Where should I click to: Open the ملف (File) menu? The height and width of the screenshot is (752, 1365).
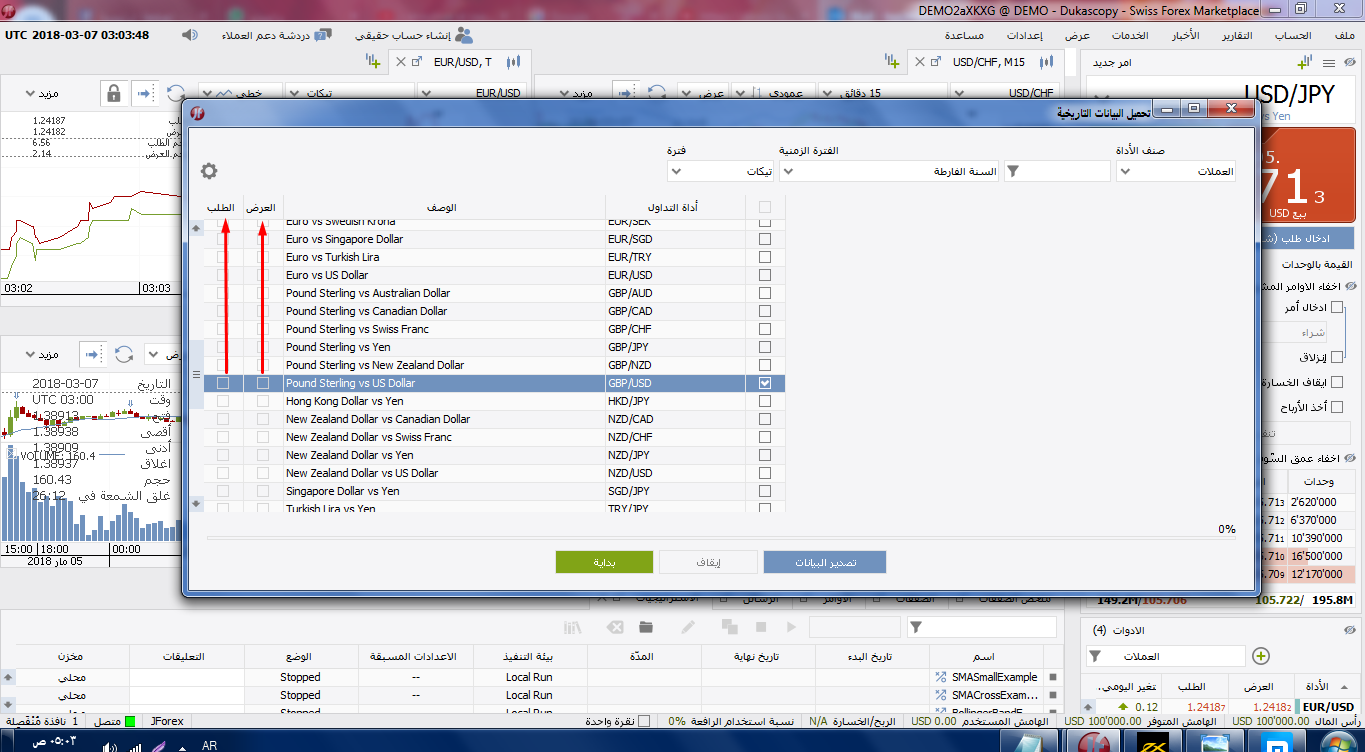[x=1345, y=35]
